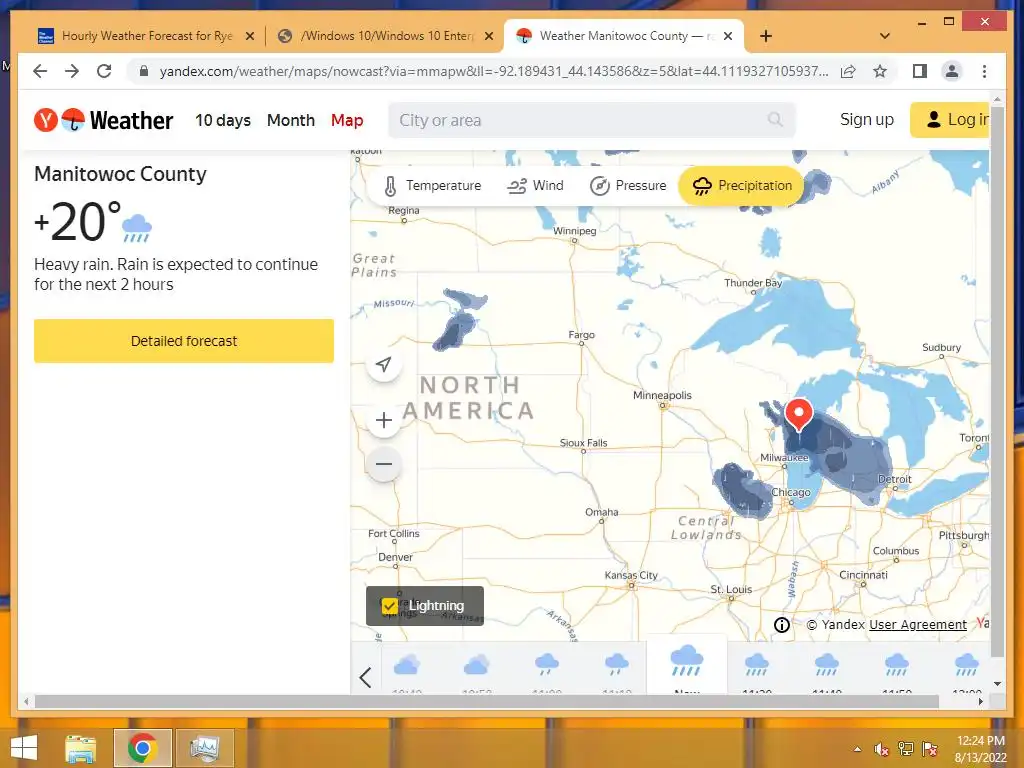Click the Winnipeg label on map
Image resolution: width=1024 pixels, height=768 pixels.
(x=575, y=231)
